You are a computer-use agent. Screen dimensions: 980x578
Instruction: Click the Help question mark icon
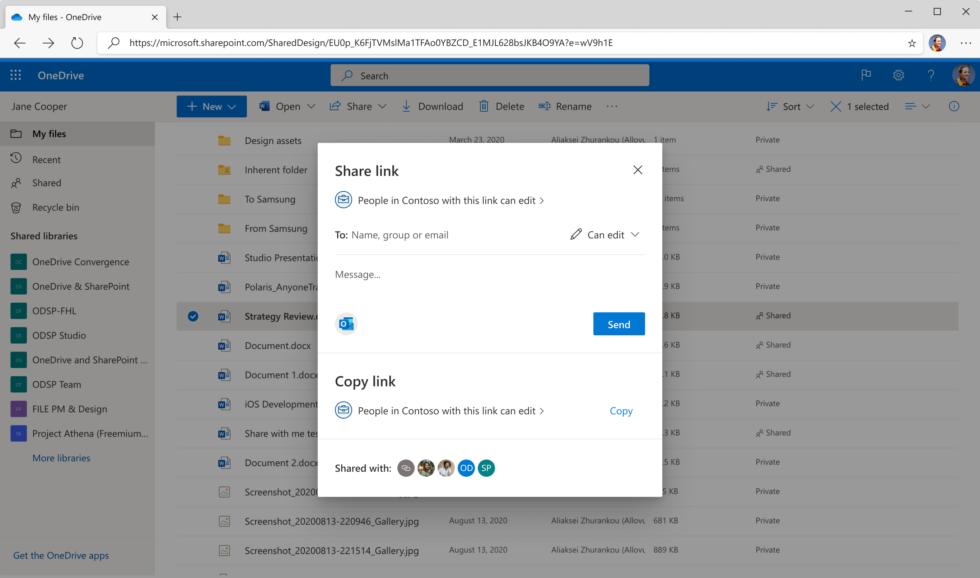[930, 75]
